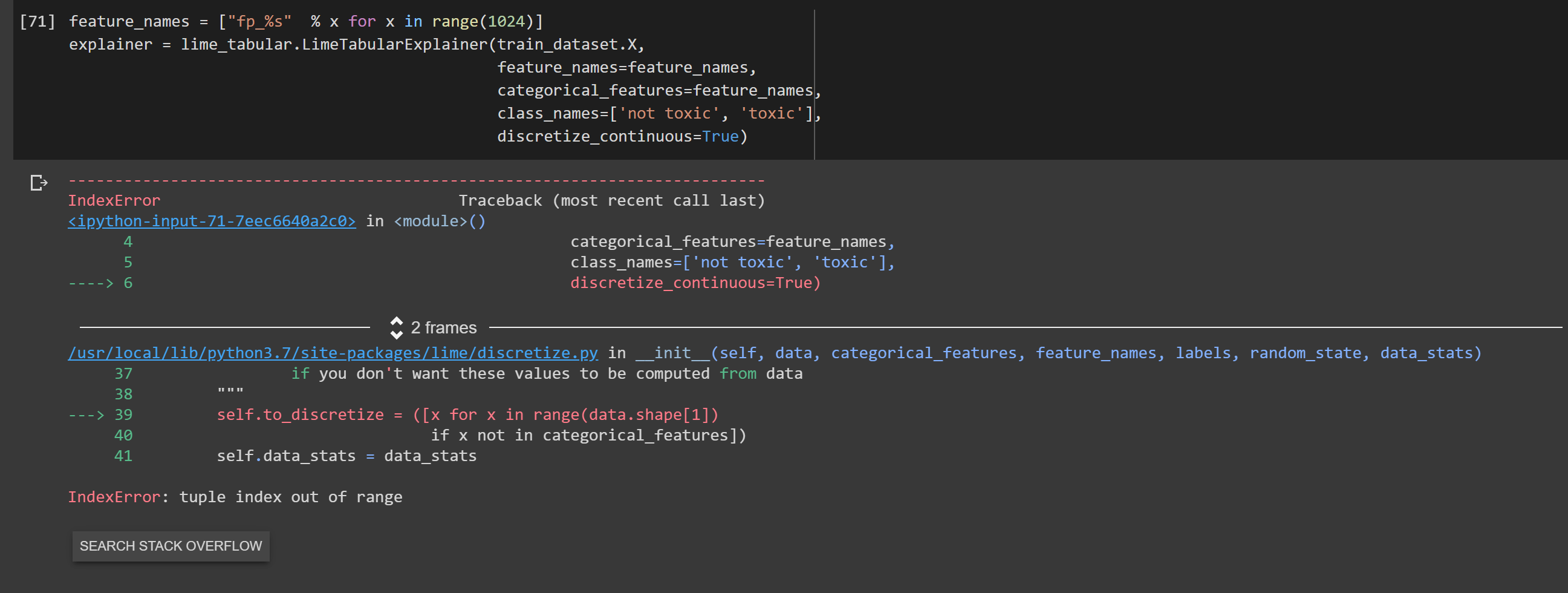Click the IndexError label in the traceback
Image resolution: width=1568 pixels, height=593 pixels.
[114, 200]
